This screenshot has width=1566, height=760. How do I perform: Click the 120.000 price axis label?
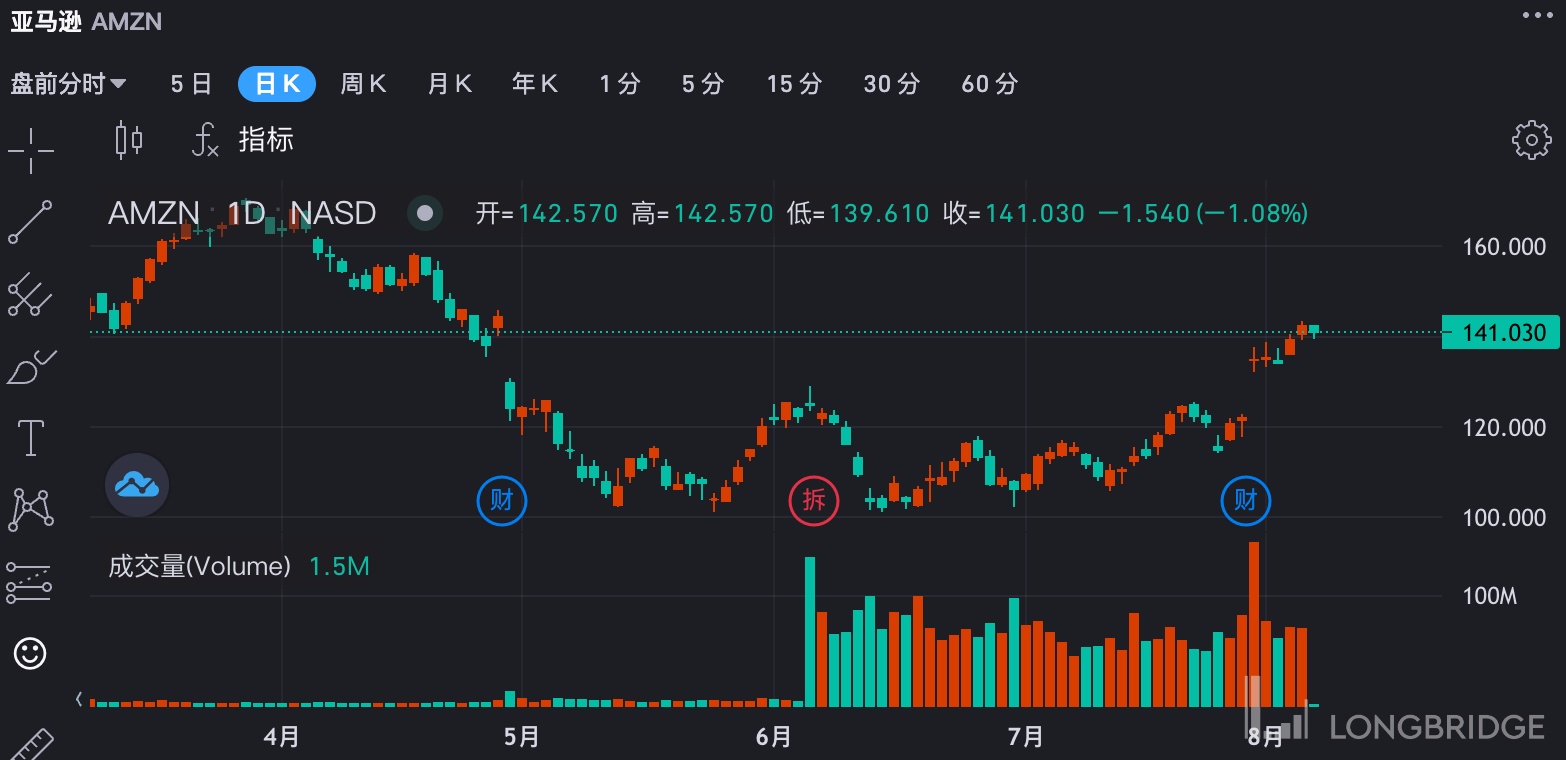pos(1504,428)
